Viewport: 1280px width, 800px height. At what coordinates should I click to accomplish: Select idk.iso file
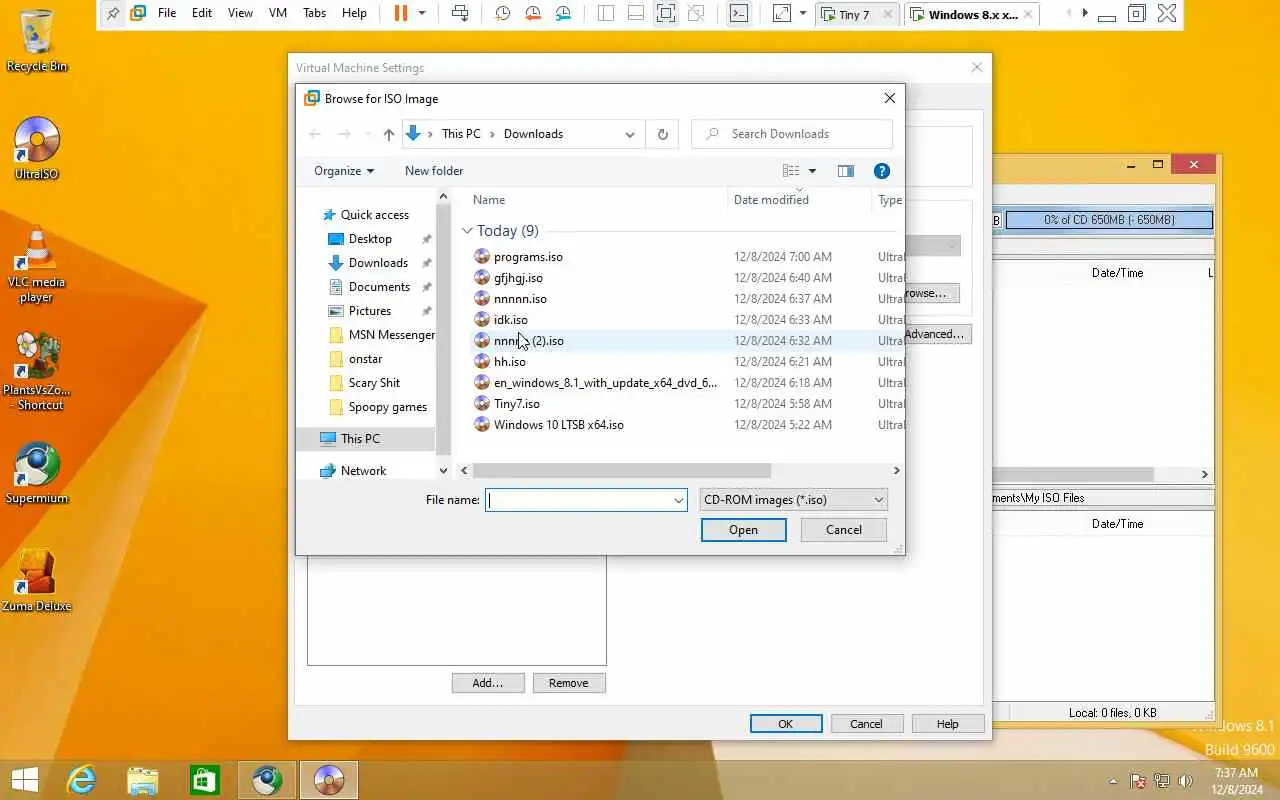tap(510, 320)
